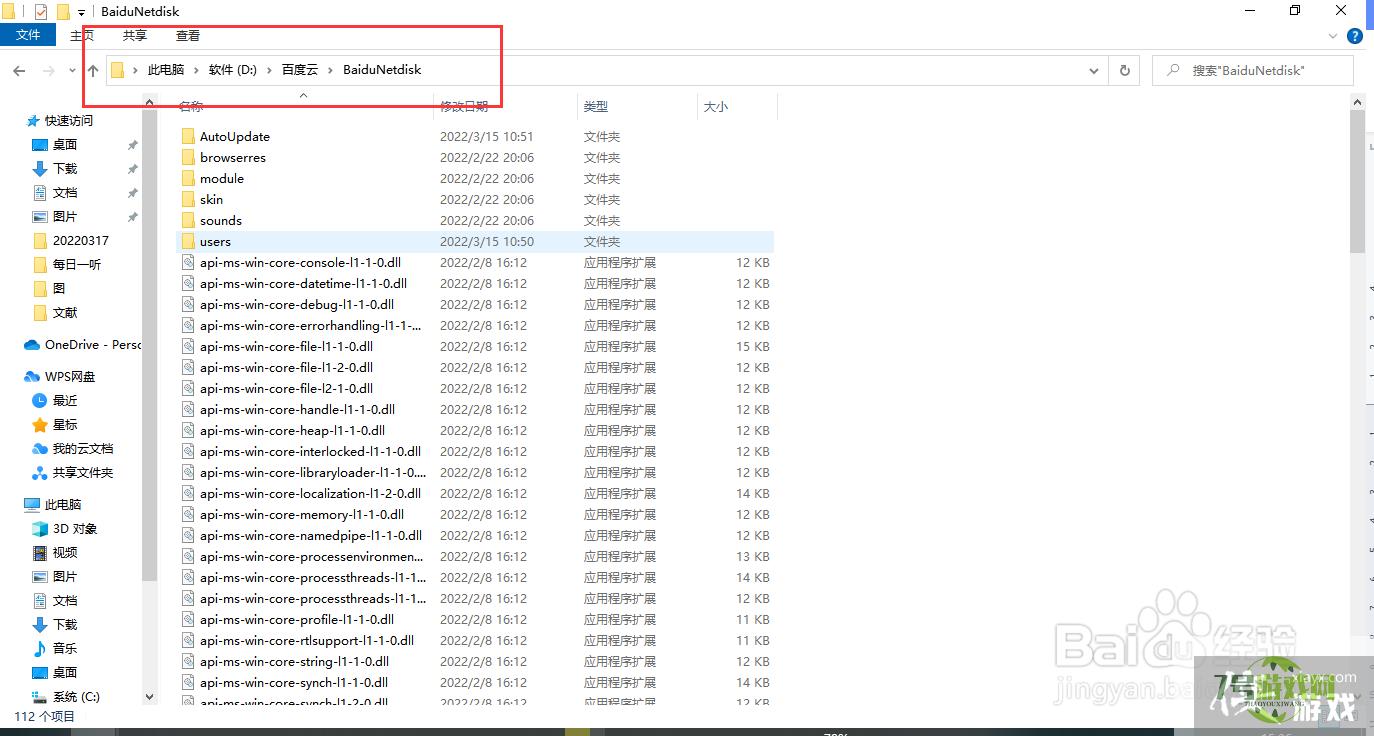Open the chevron dropdown after 百度云
This screenshot has width=1374, height=736.
click(x=331, y=70)
